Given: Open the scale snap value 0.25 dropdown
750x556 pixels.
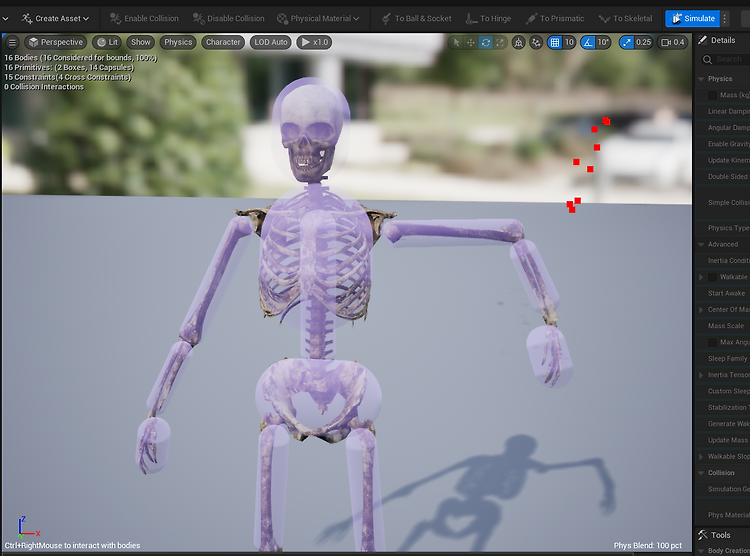Looking at the screenshot, I should [643, 43].
